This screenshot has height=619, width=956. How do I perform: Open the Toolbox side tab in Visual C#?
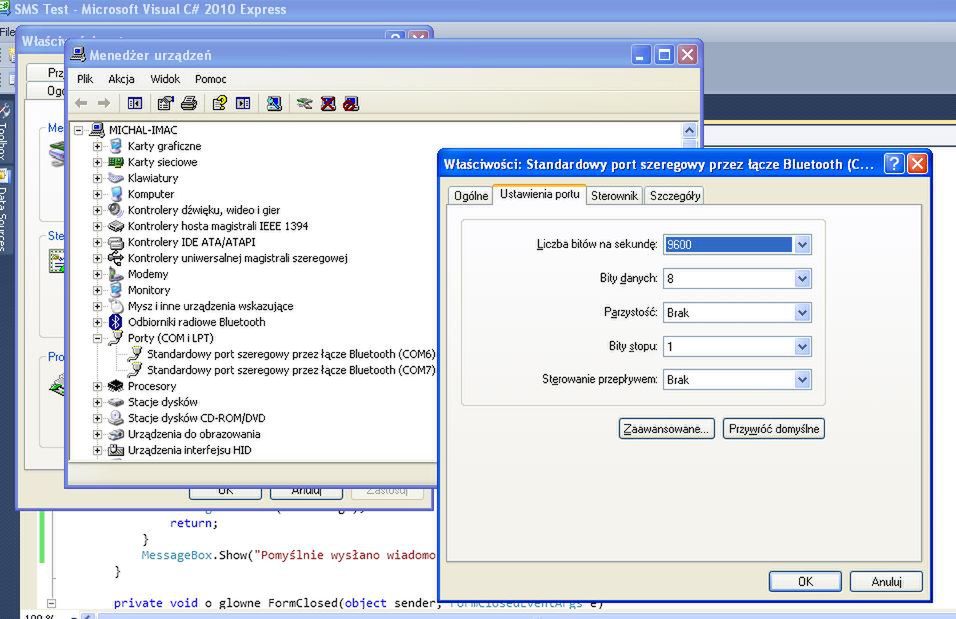(x=4, y=132)
